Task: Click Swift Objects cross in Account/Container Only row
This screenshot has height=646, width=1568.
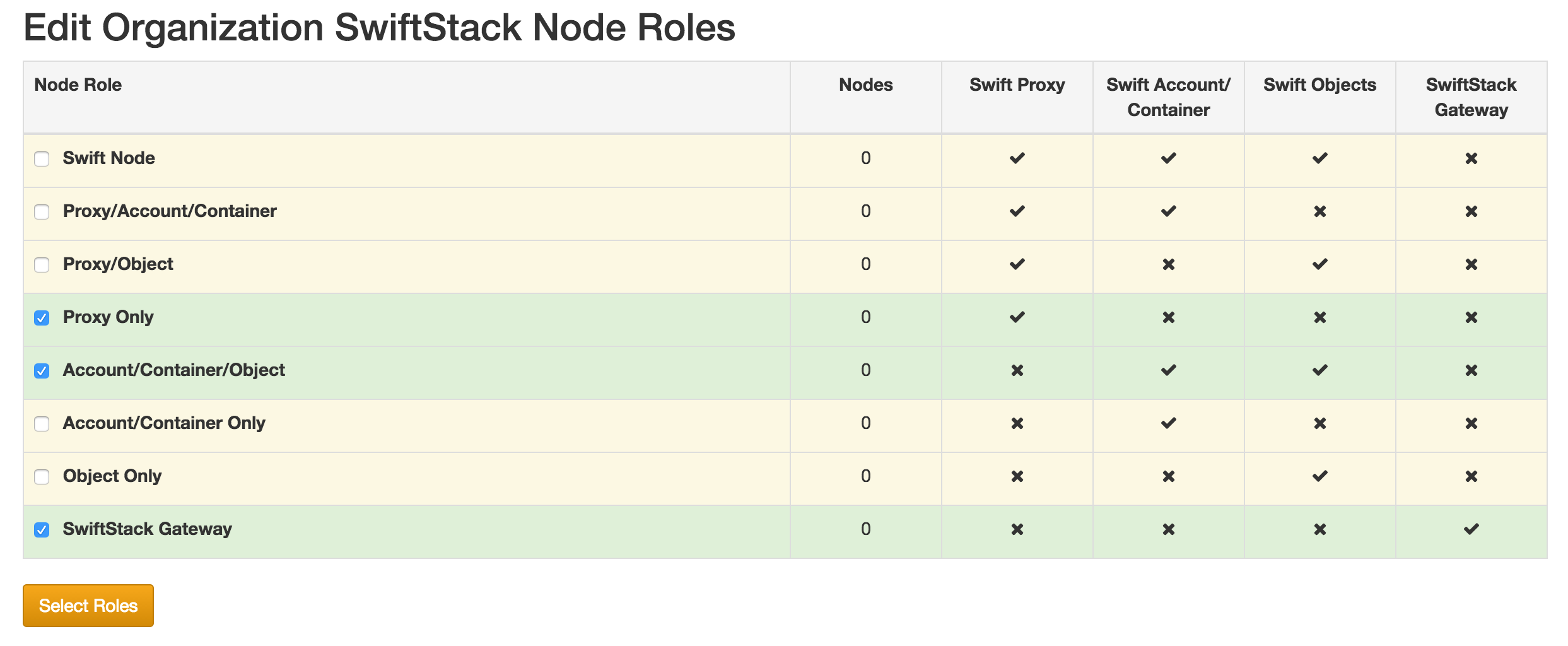Action: click(x=1320, y=423)
